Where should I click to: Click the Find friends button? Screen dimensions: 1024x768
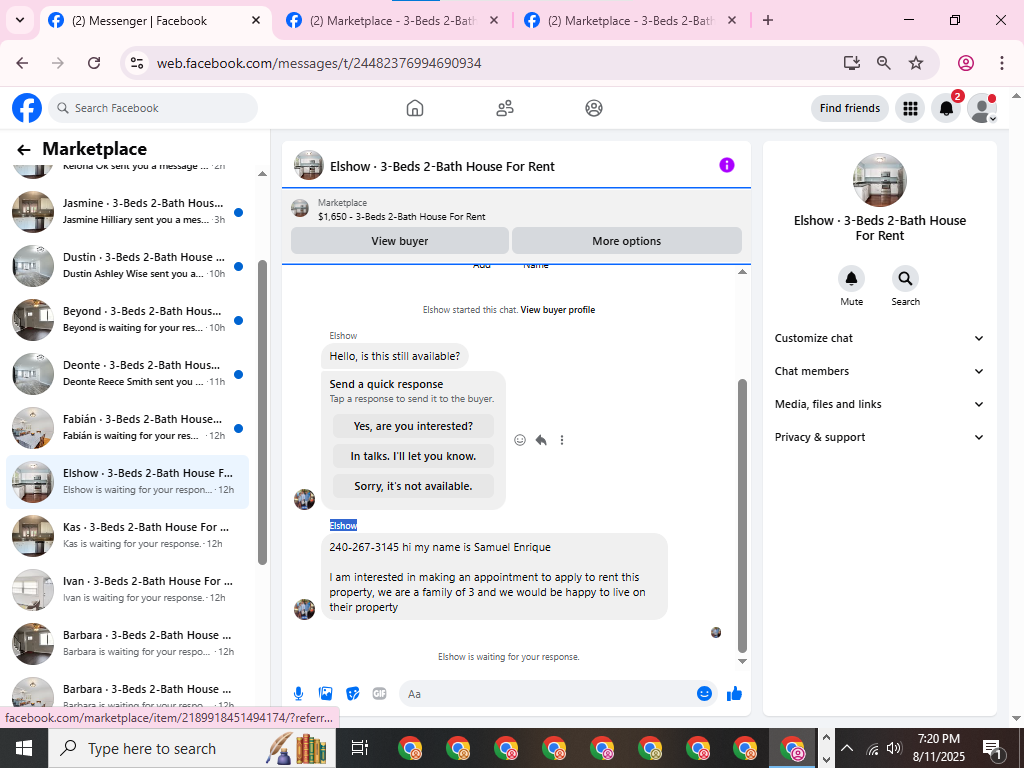click(x=850, y=108)
